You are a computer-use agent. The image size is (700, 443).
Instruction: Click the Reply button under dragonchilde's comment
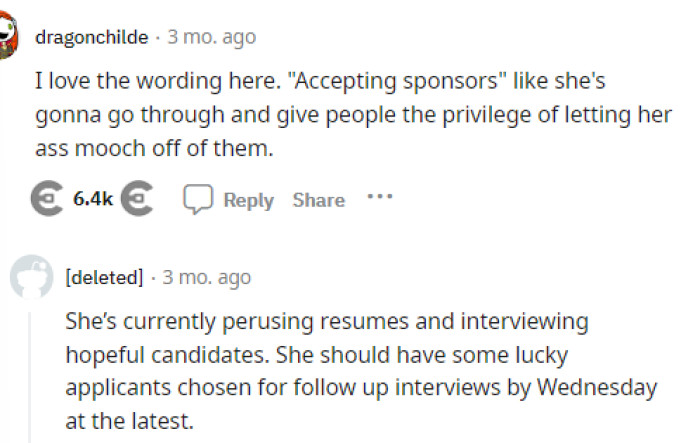pyautogui.click(x=248, y=200)
